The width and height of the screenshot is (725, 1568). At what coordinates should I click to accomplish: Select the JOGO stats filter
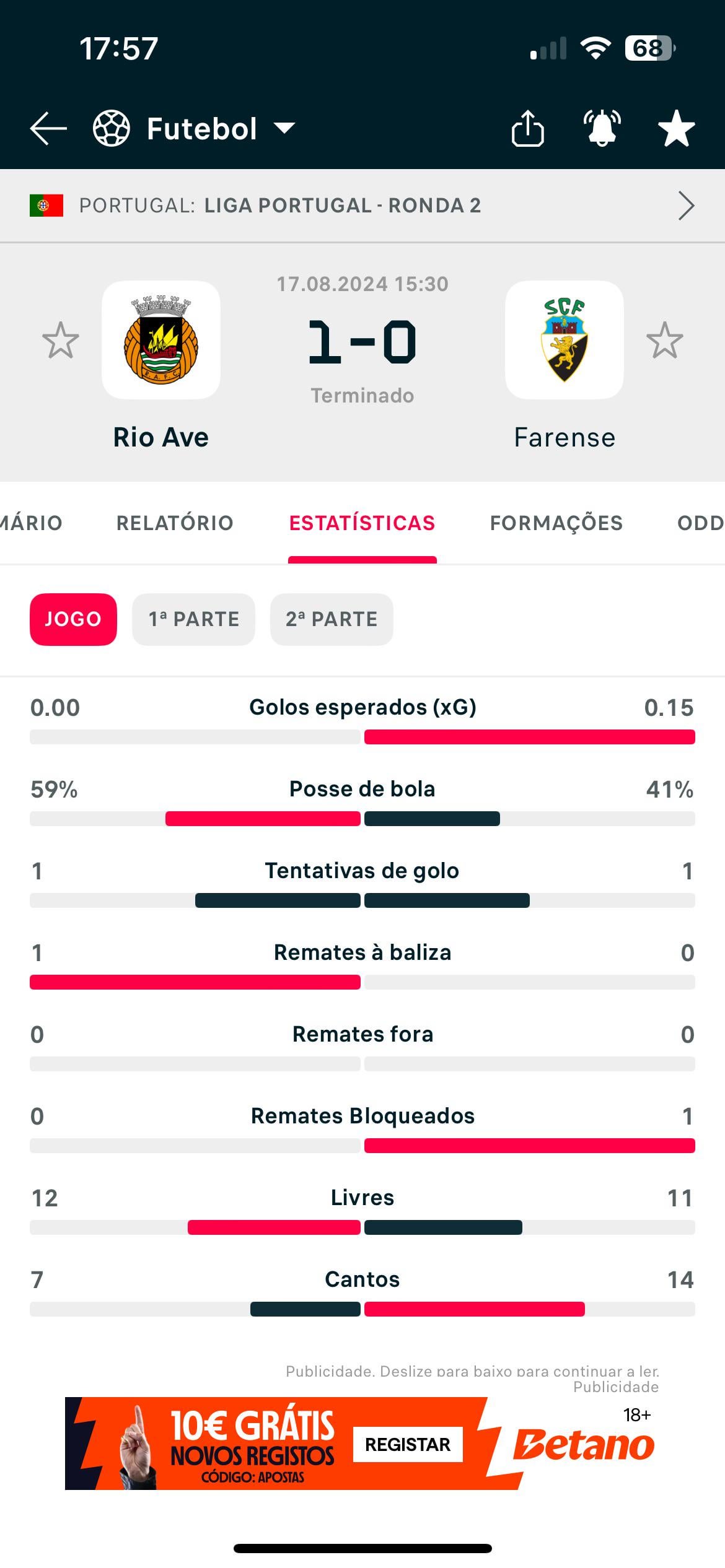tap(73, 619)
